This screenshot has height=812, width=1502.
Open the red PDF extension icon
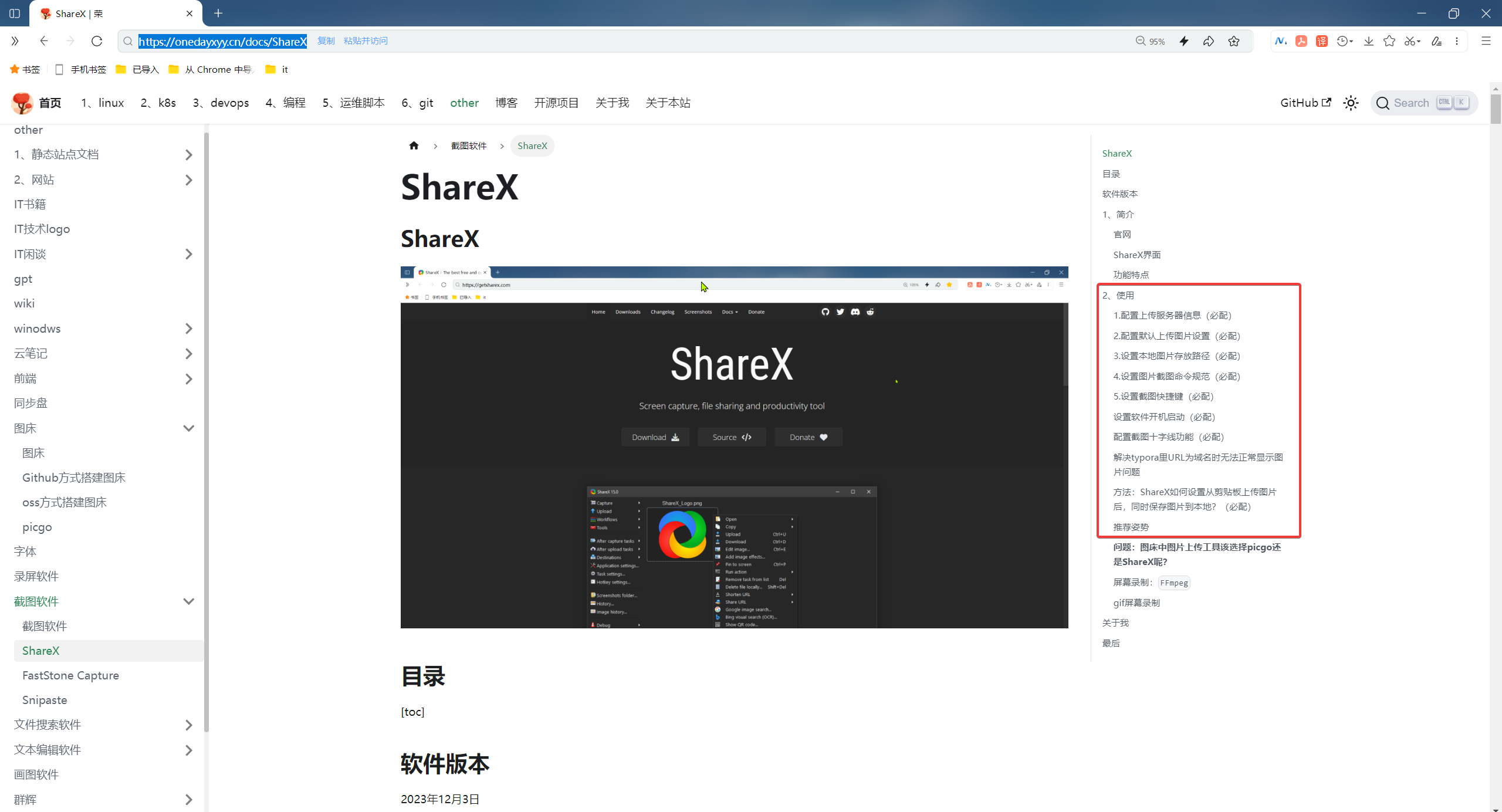coord(1301,41)
